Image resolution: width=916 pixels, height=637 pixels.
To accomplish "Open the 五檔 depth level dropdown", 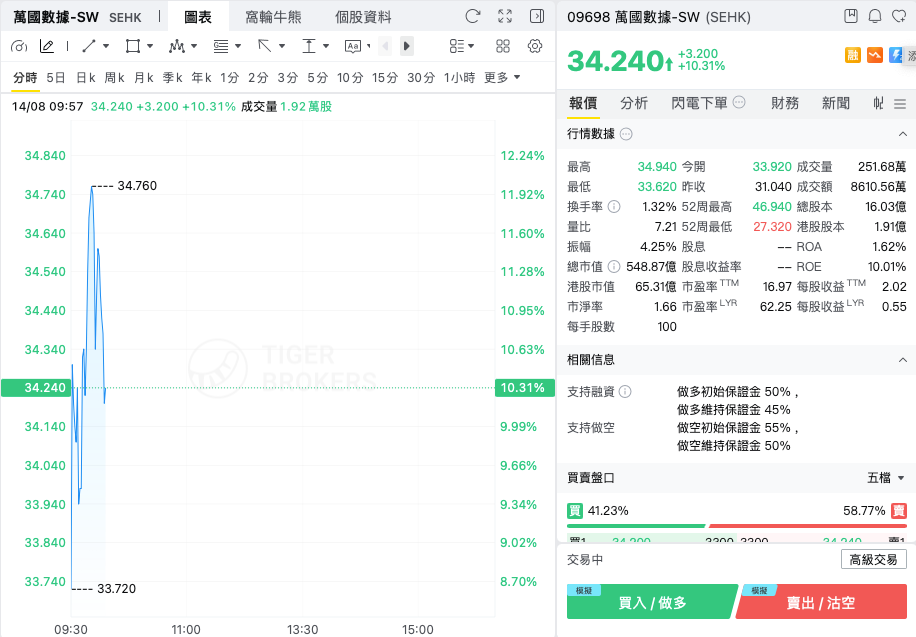I will 886,478.
